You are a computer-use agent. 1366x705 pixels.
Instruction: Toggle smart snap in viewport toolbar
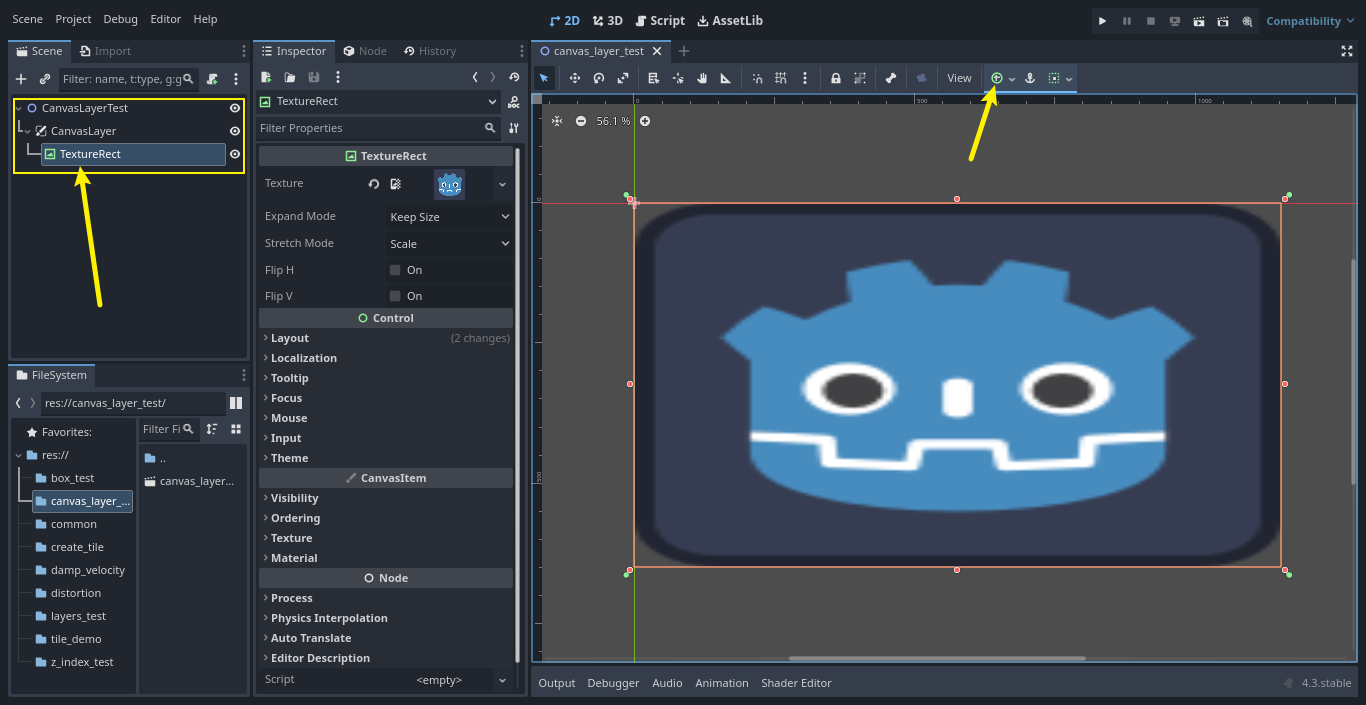(x=757, y=78)
